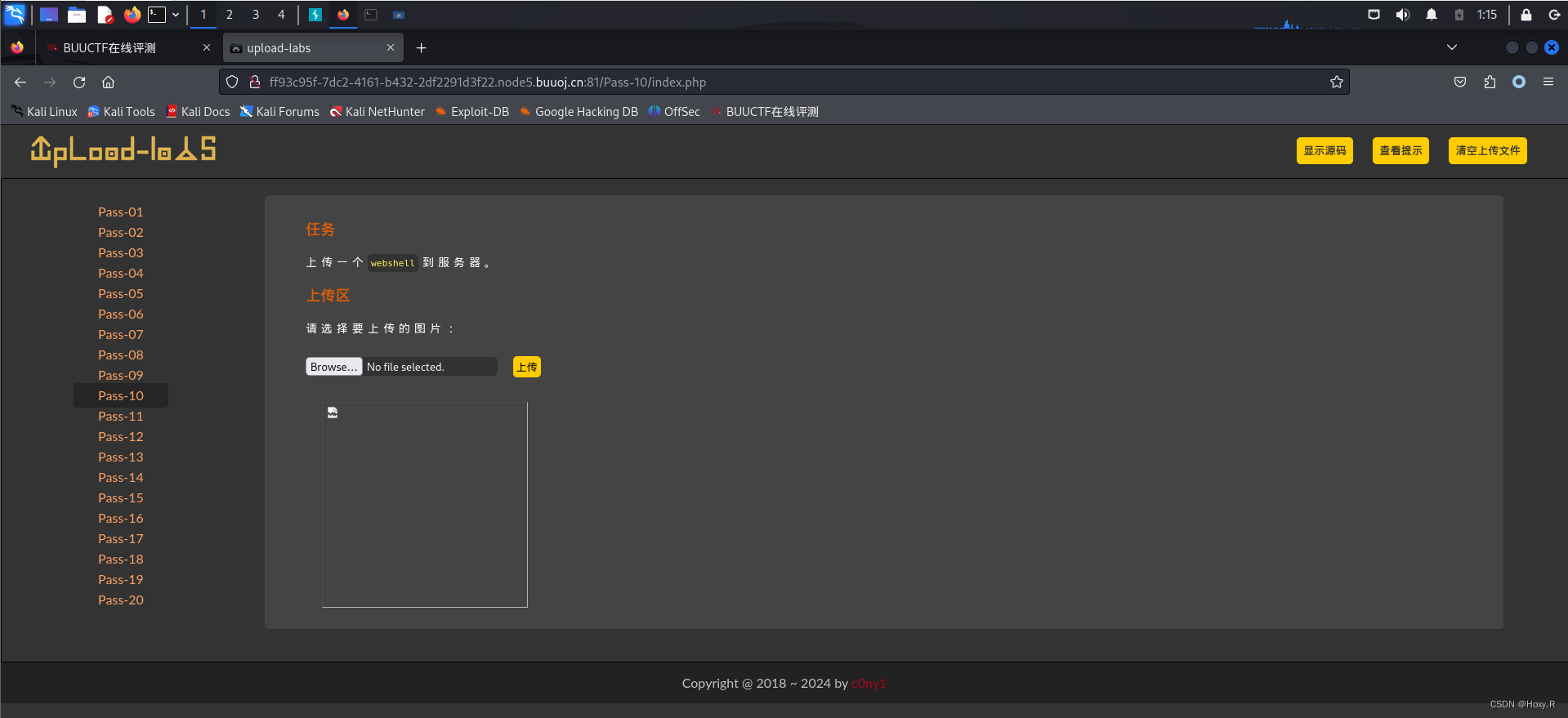
Task: Click the tracking protection shield icon
Action: (232, 82)
